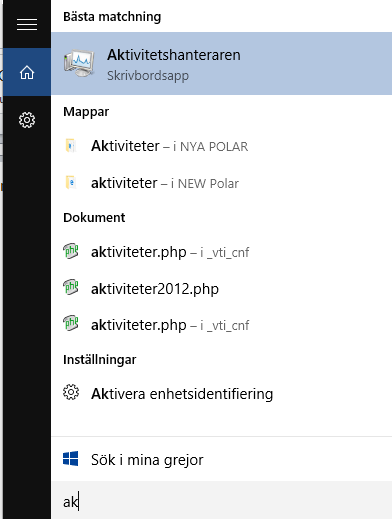Open Aktiviteter folder in NYA POLAR

point(221,146)
